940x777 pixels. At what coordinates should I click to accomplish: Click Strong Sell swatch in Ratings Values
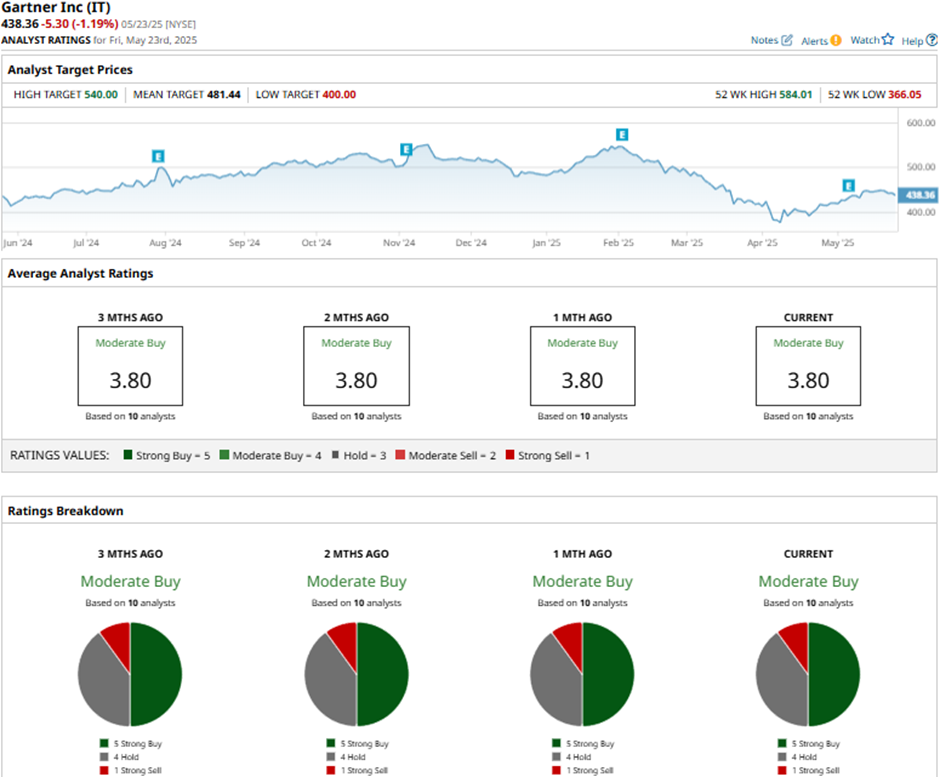(508, 456)
